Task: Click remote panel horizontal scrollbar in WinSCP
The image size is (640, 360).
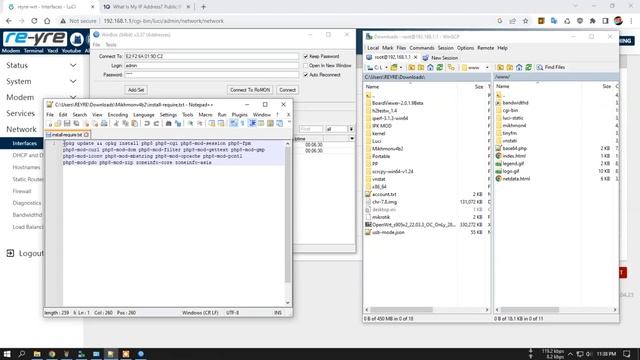Action: pos(529,310)
